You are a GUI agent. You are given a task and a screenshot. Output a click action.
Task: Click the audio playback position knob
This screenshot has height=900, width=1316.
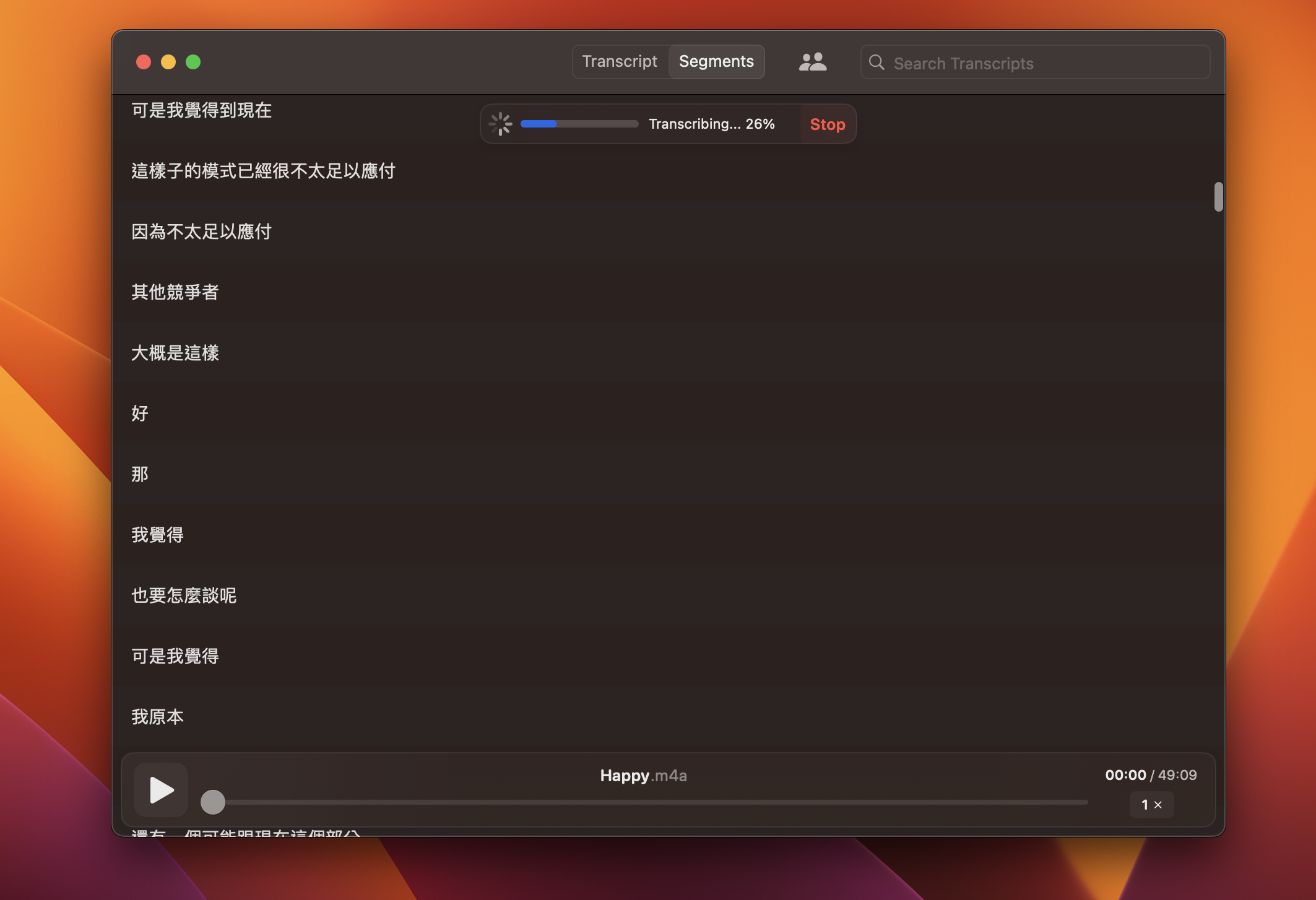pyautogui.click(x=213, y=802)
